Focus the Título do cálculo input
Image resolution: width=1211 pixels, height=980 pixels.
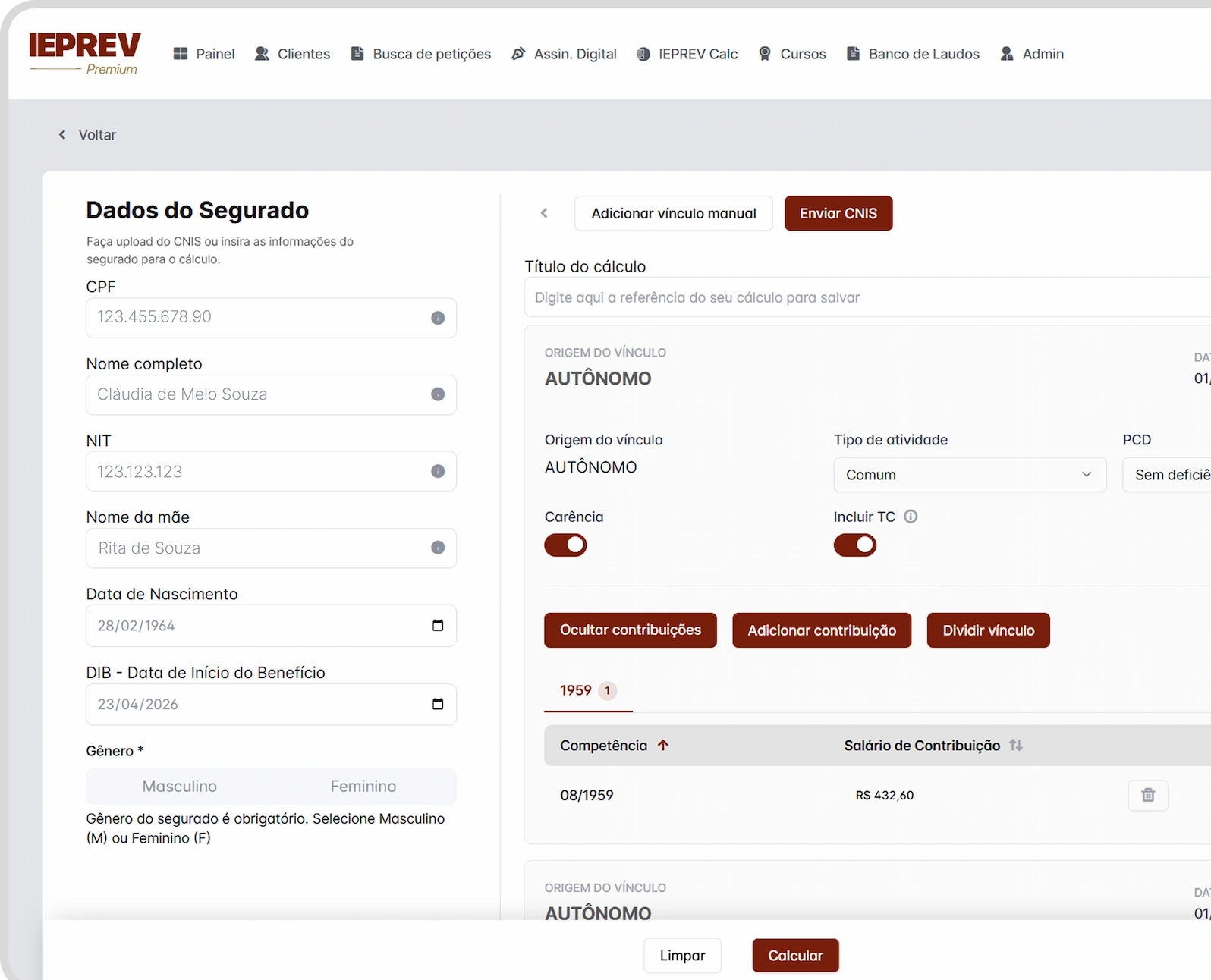[867, 297]
